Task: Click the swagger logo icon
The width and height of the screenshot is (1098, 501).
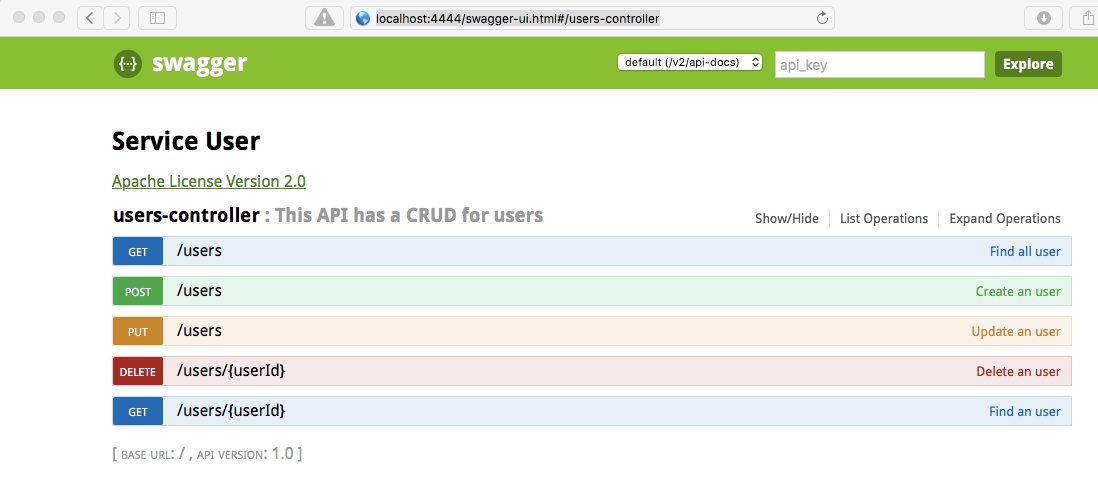Action: pos(127,64)
